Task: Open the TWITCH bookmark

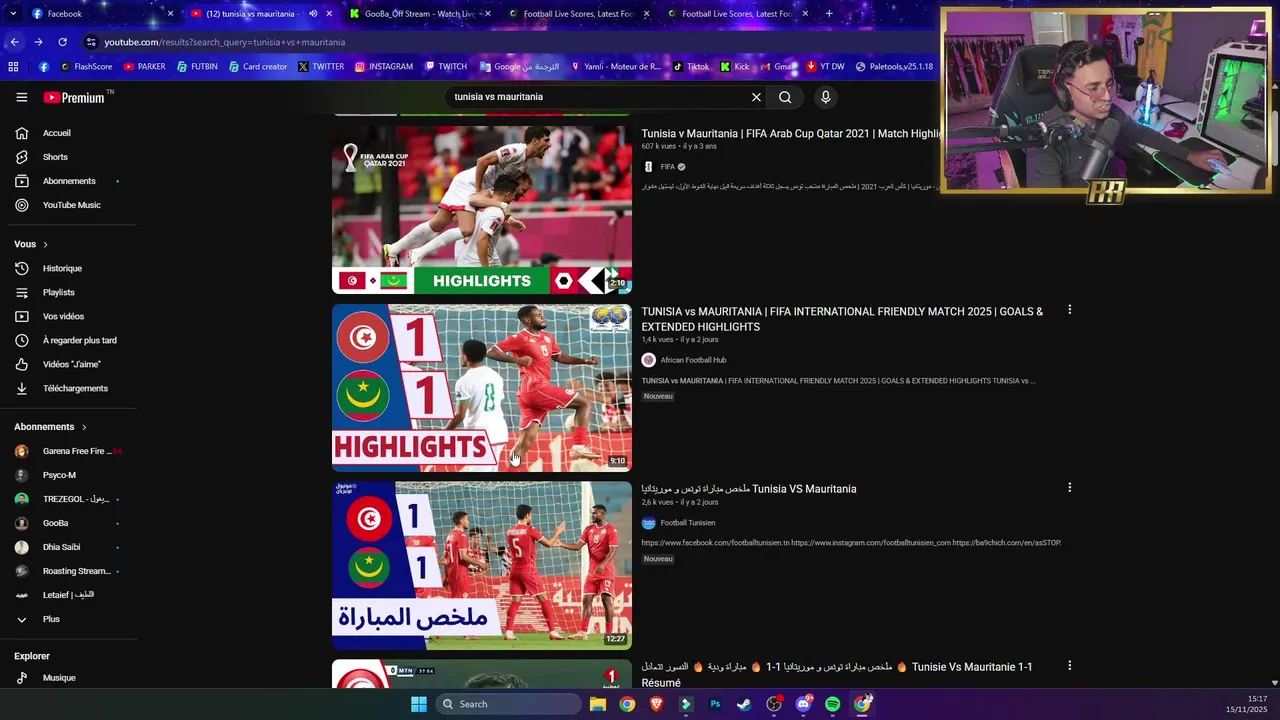Action: [x=446, y=67]
